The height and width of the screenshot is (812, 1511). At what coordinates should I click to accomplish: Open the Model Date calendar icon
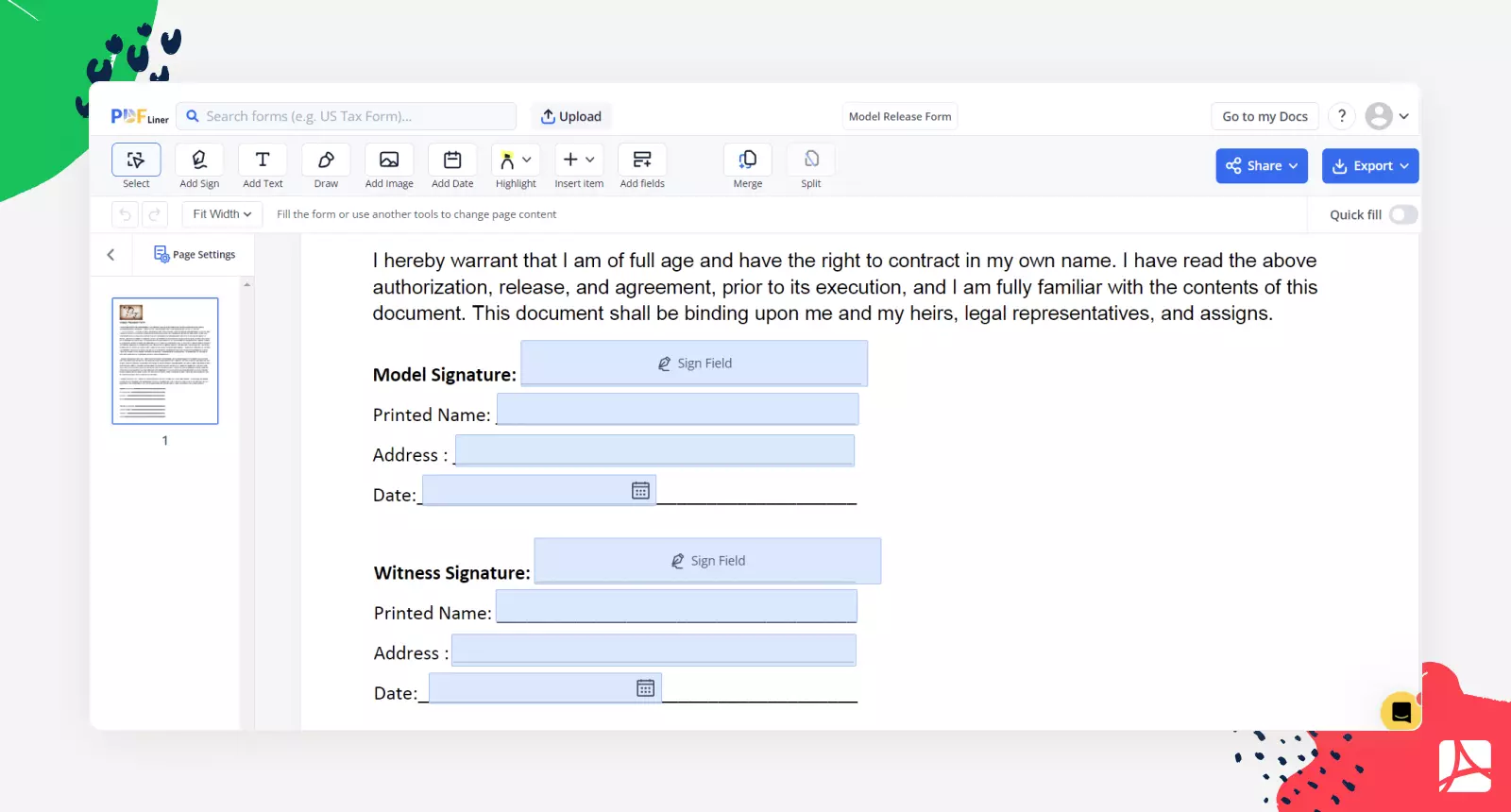coord(640,490)
